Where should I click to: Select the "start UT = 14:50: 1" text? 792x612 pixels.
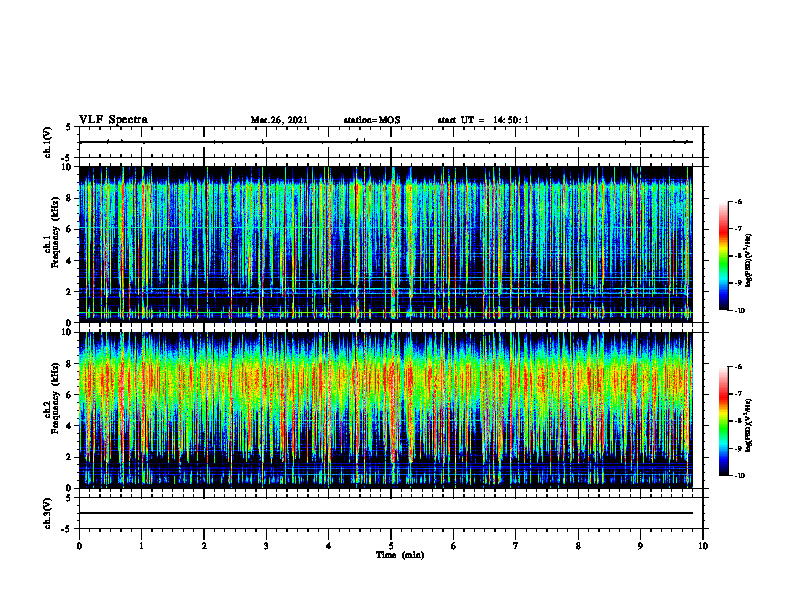[483, 120]
